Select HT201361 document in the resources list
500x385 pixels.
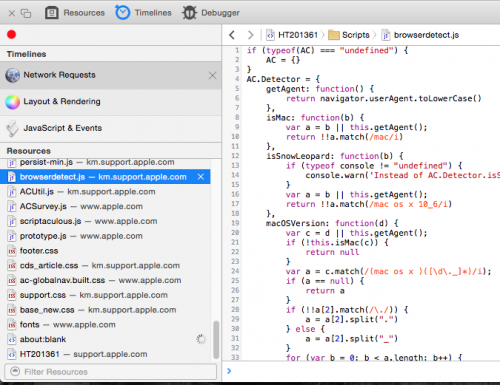point(105,354)
